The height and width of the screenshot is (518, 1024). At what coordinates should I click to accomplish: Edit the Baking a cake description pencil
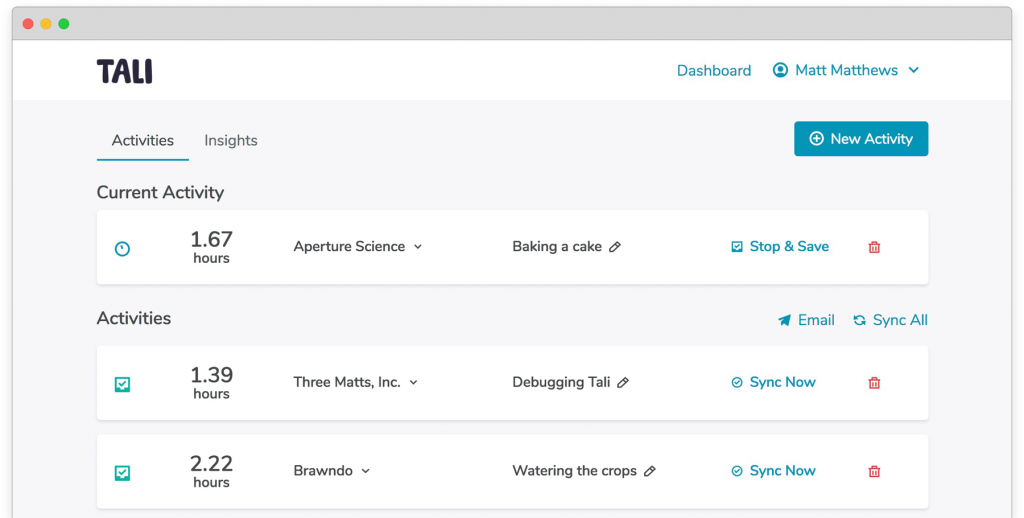[x=615, y=247]
